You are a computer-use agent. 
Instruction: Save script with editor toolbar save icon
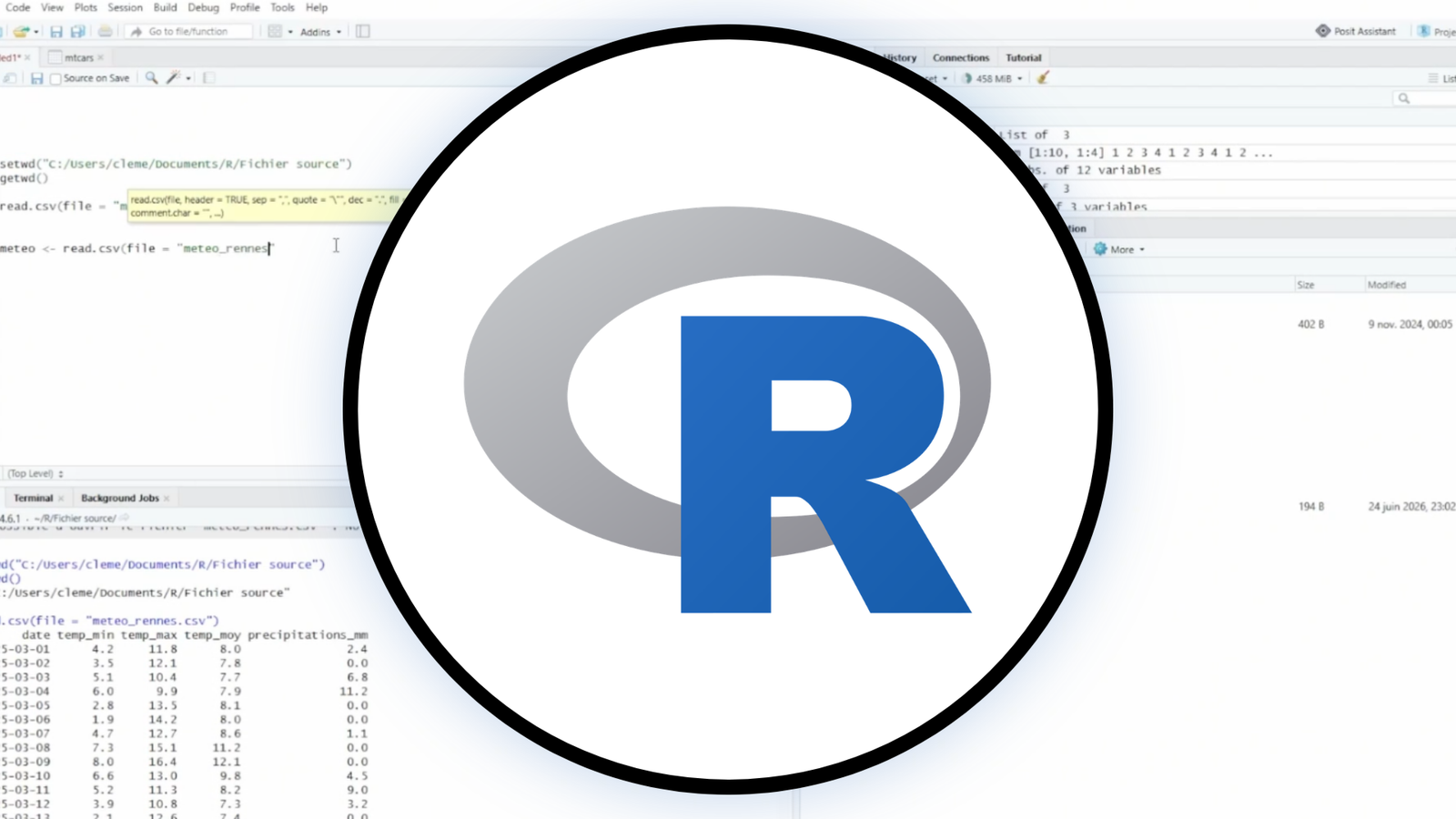[x=36, y=78]
